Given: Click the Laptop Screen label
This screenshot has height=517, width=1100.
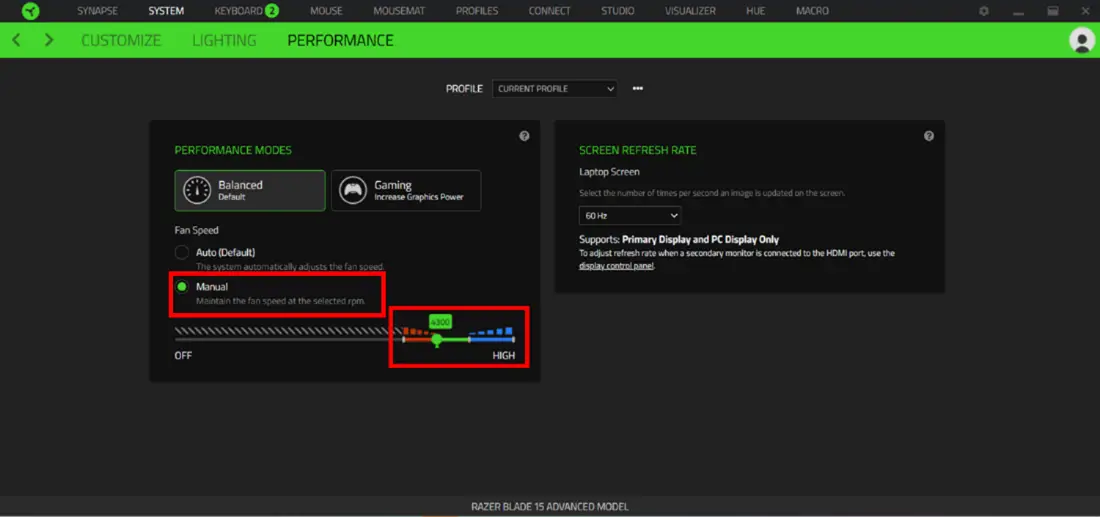Looking at the screenshot, I should pos(609,172).
